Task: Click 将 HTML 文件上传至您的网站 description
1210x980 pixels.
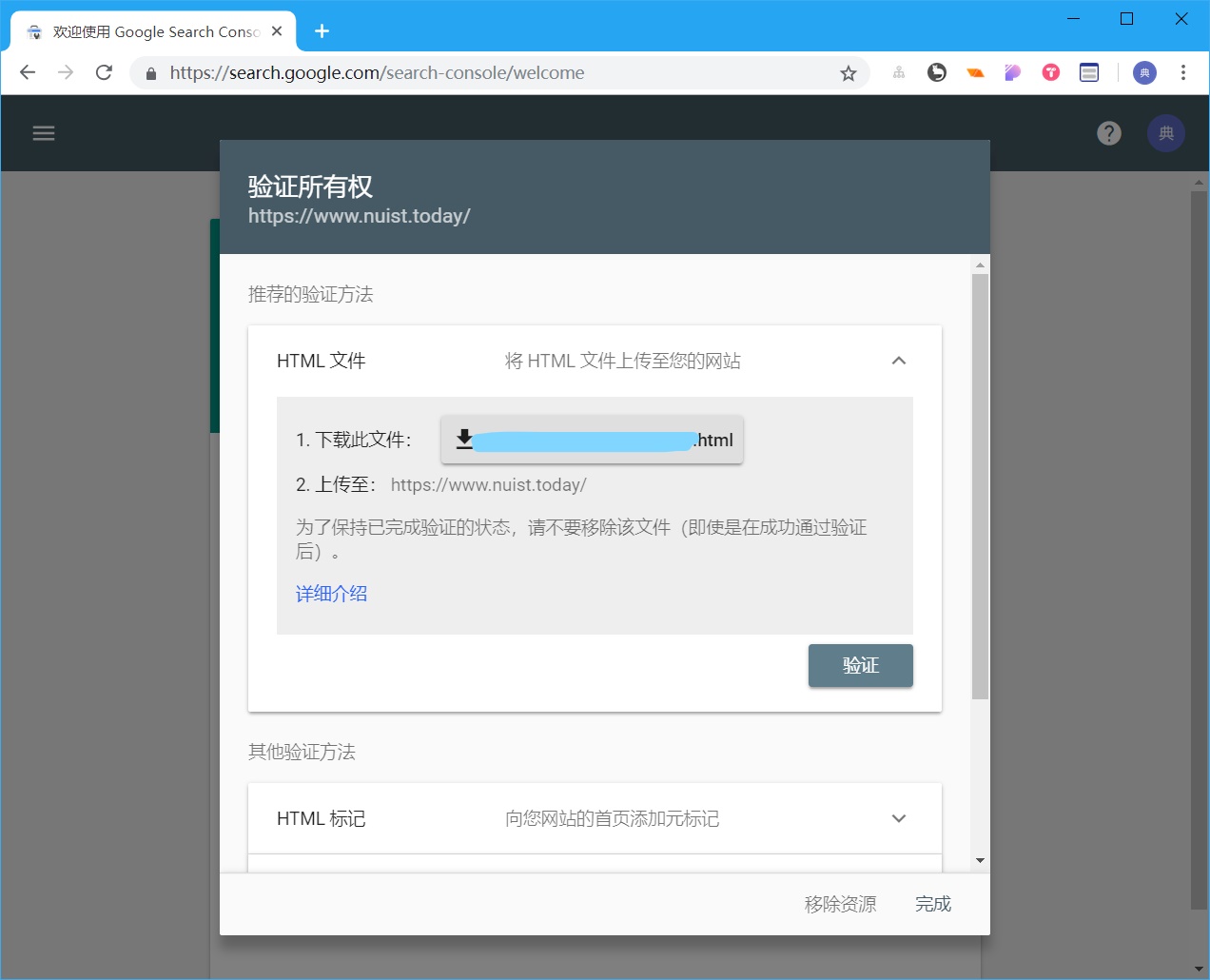Action: click(622, 361)
